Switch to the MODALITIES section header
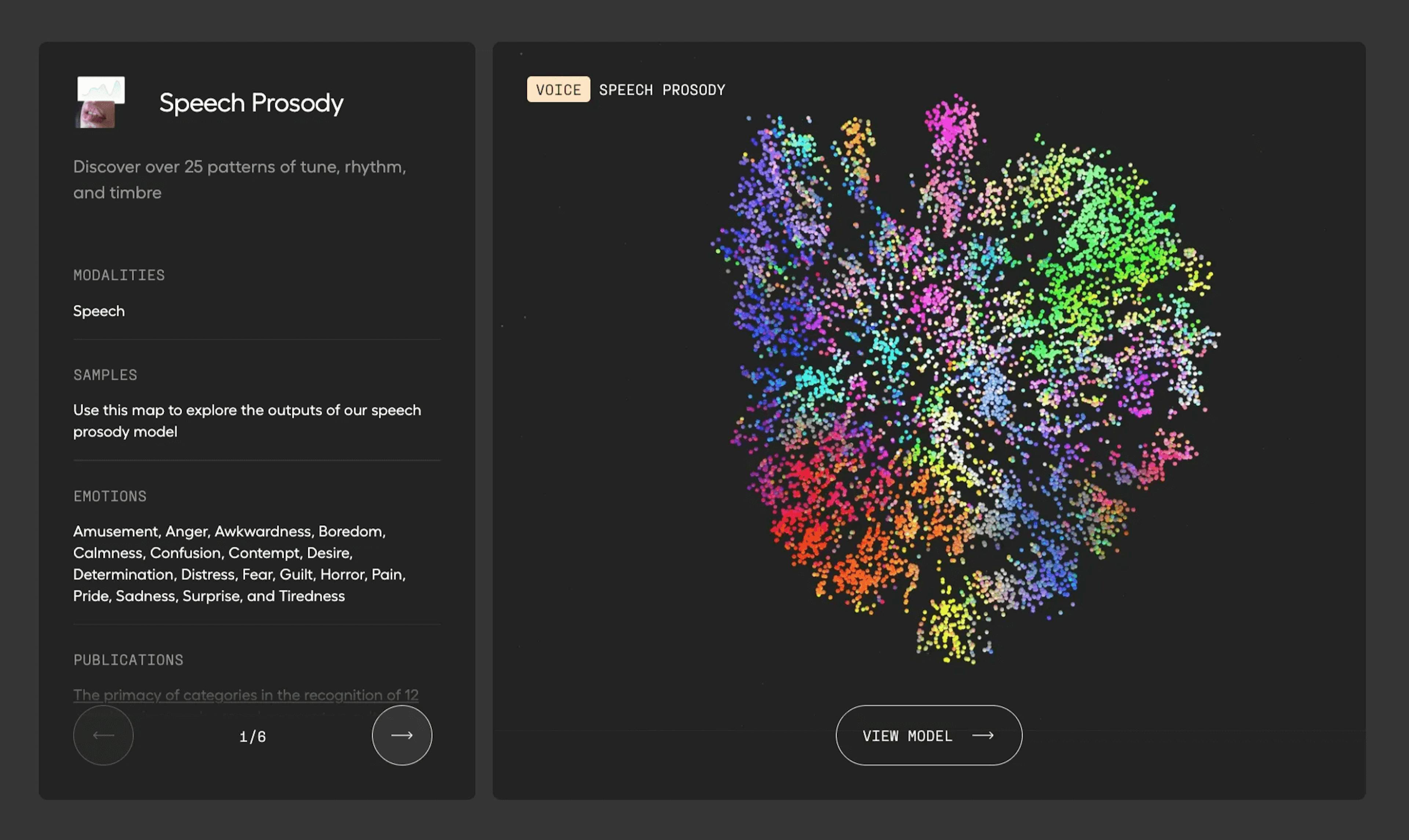The width and height of the screenshot is (1409, 840). coord(119,275)
